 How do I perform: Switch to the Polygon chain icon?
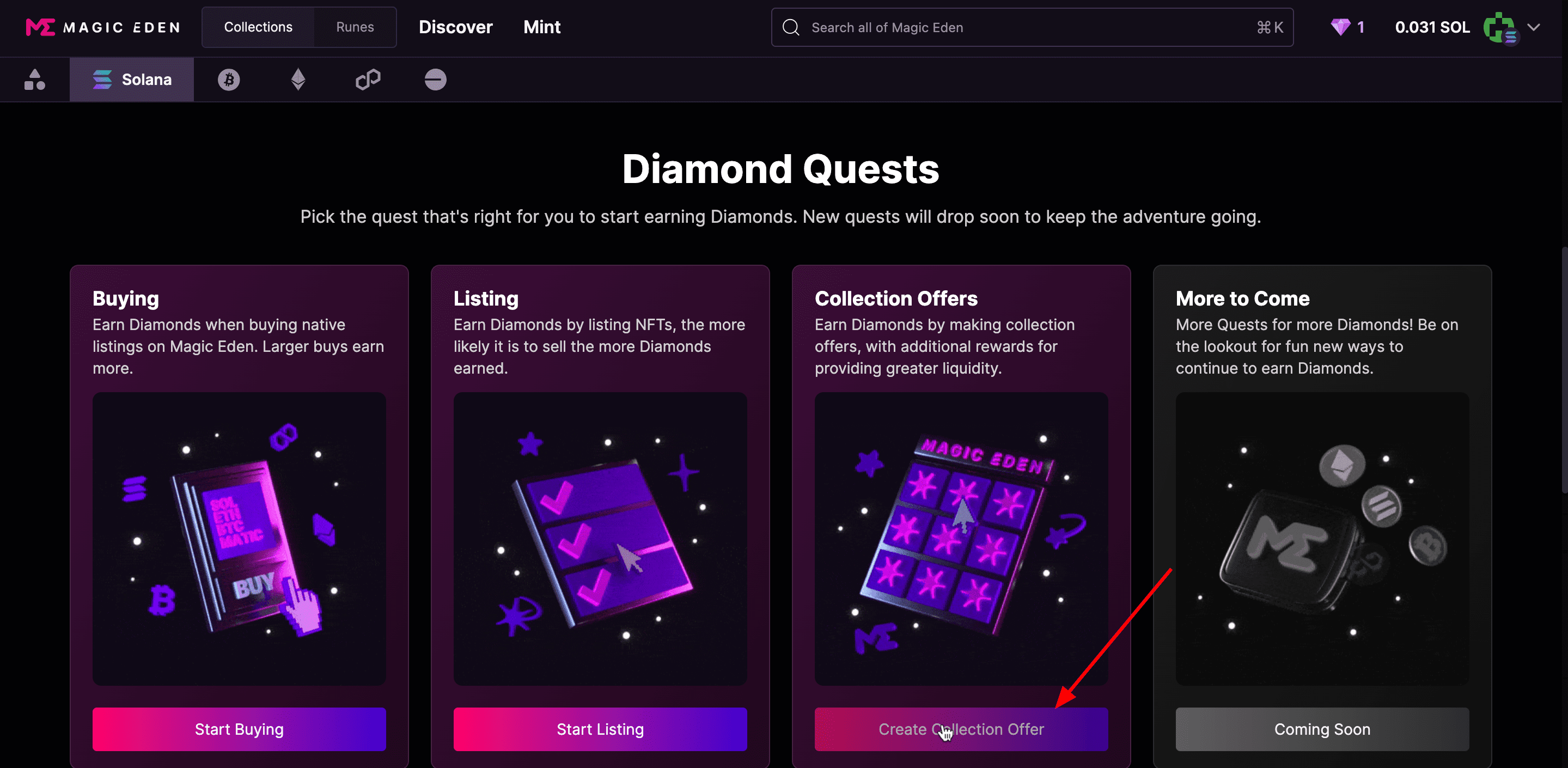tap(368, 80)
